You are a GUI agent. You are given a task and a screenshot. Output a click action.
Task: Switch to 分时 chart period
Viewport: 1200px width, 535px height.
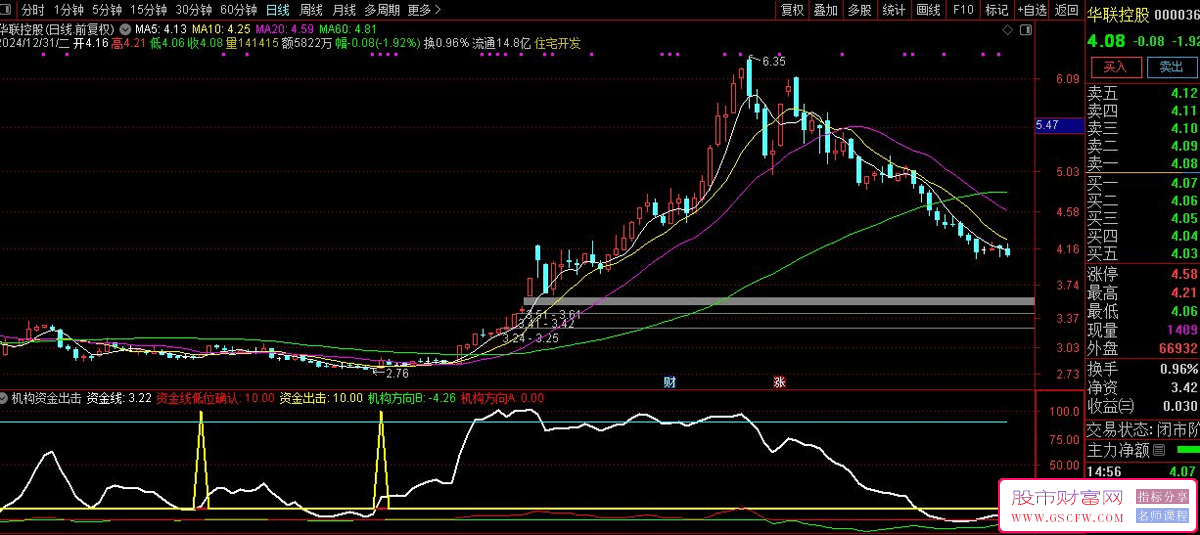coord(33,10)
